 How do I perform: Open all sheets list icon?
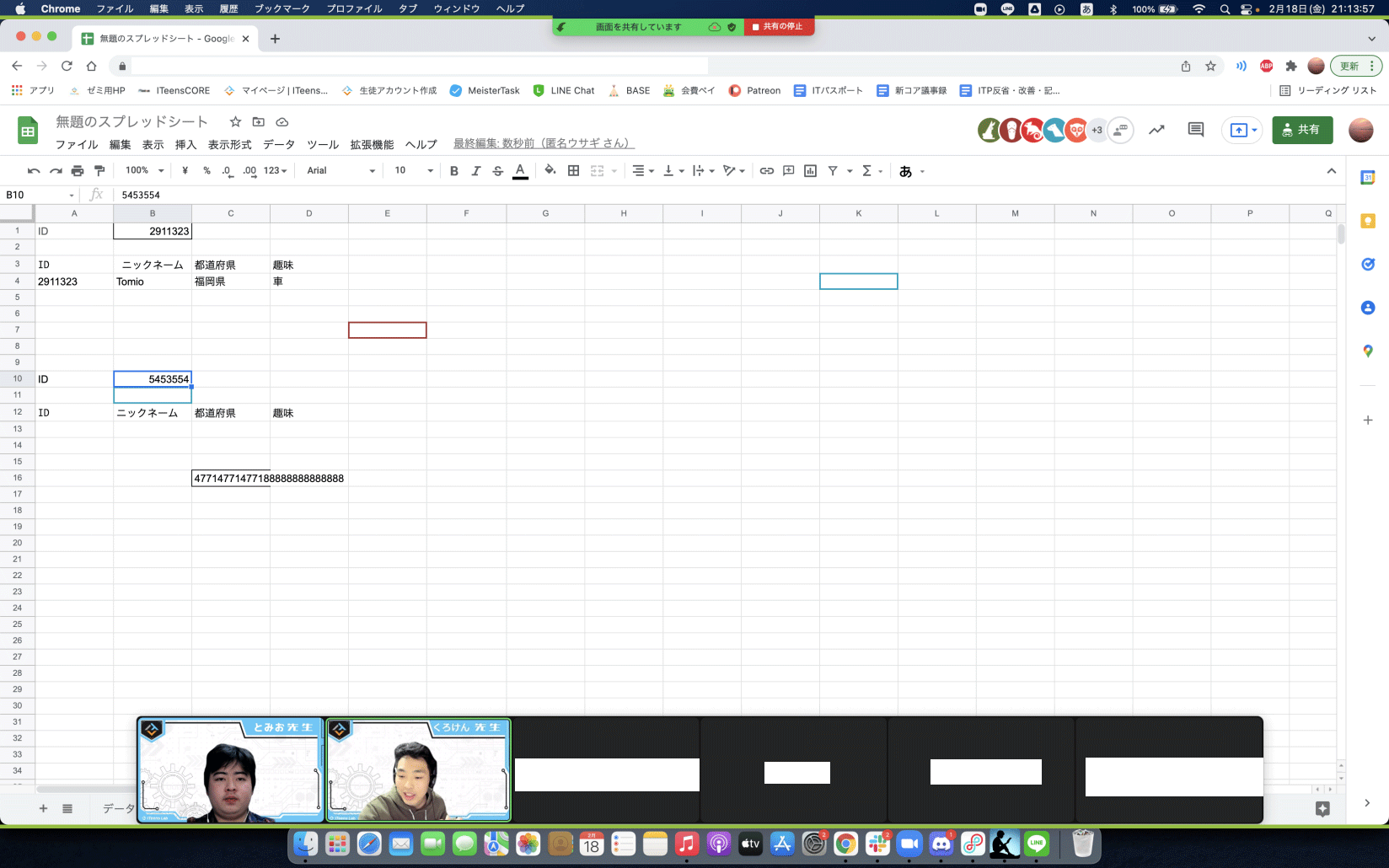67,808
